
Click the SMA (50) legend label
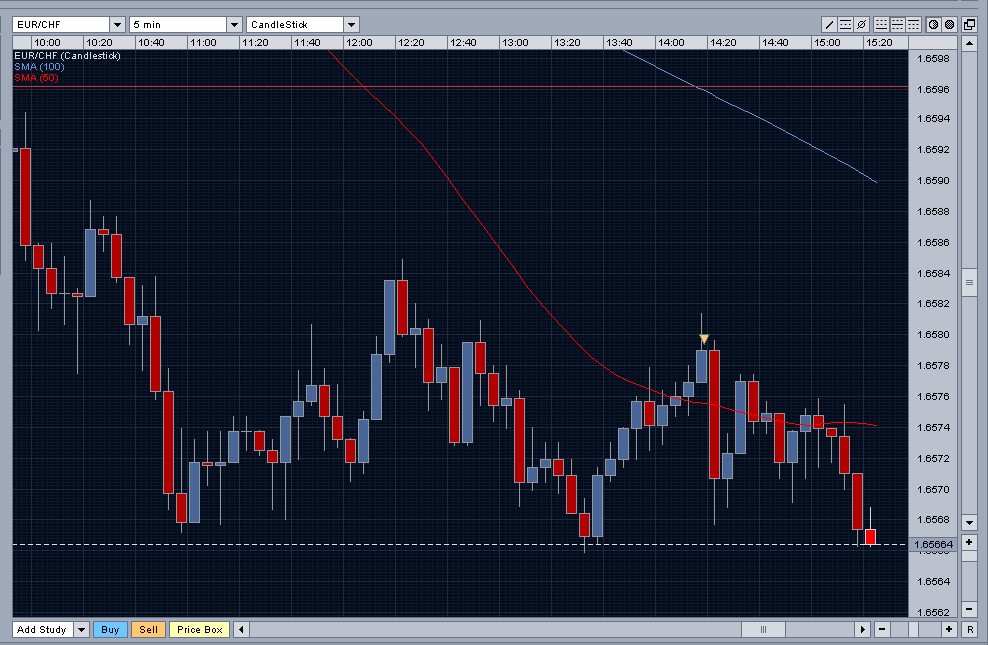click(36, 77)
